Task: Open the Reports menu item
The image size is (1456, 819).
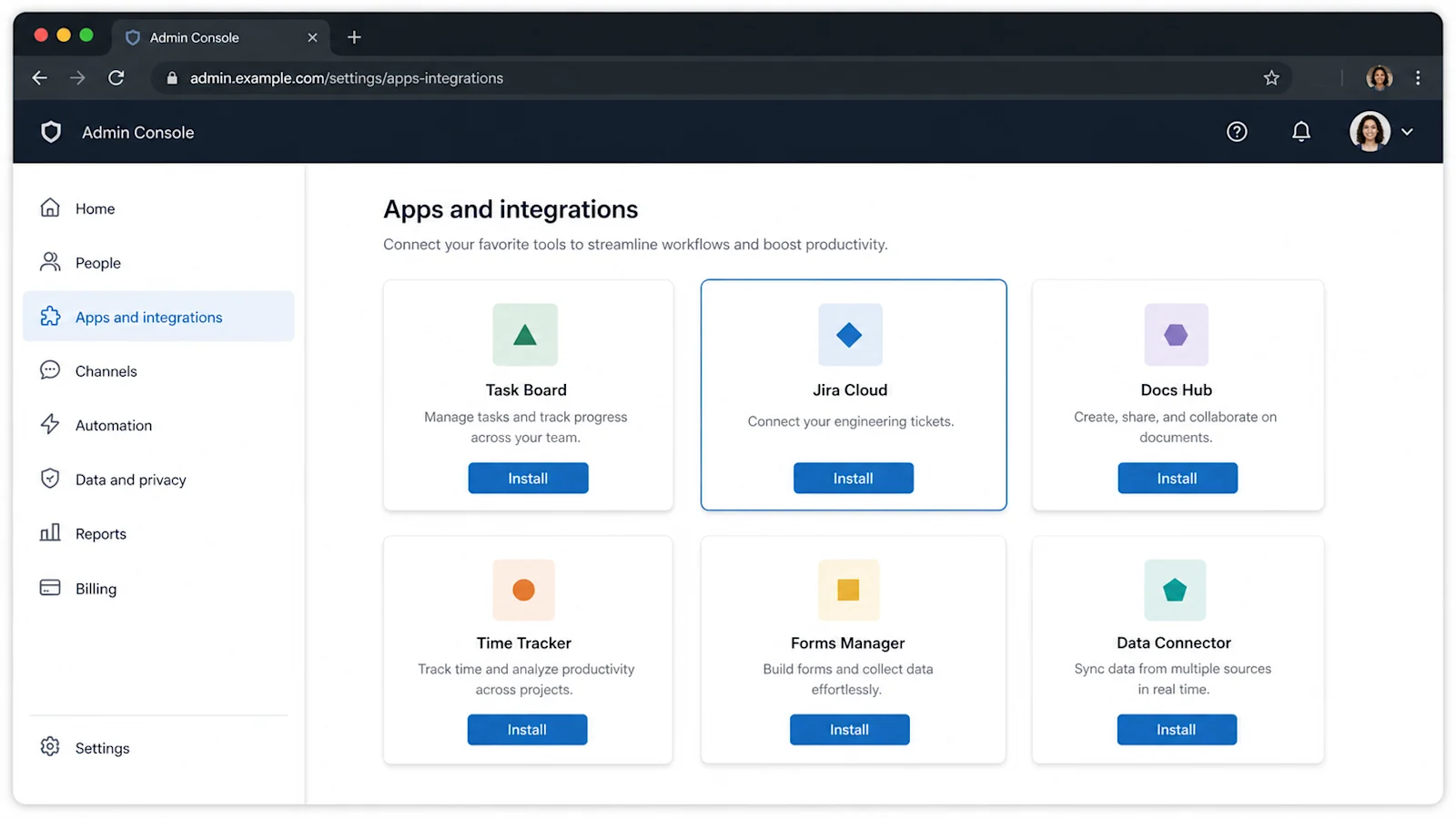Action: tap(158, 533)
